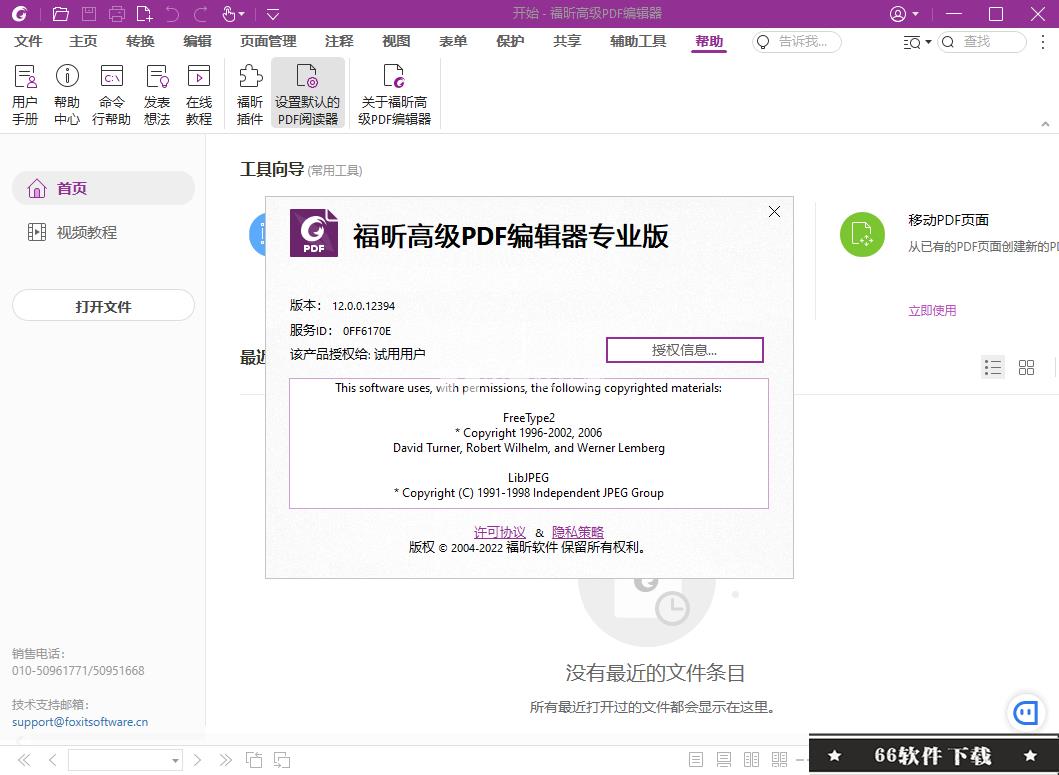This screenshot has height=775, width=1059.
Task: Open the User Manual (用户手册) icon
Action: [x=26, y=93]
